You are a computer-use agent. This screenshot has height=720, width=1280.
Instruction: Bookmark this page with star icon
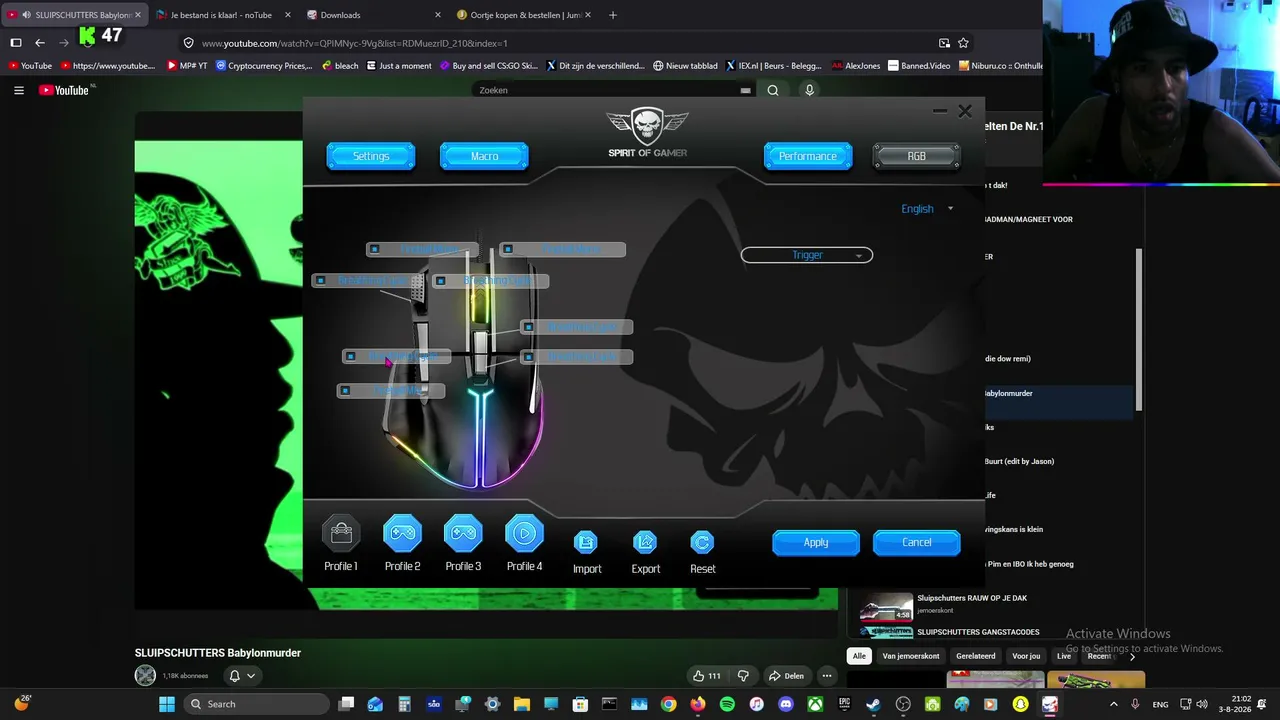963,43
